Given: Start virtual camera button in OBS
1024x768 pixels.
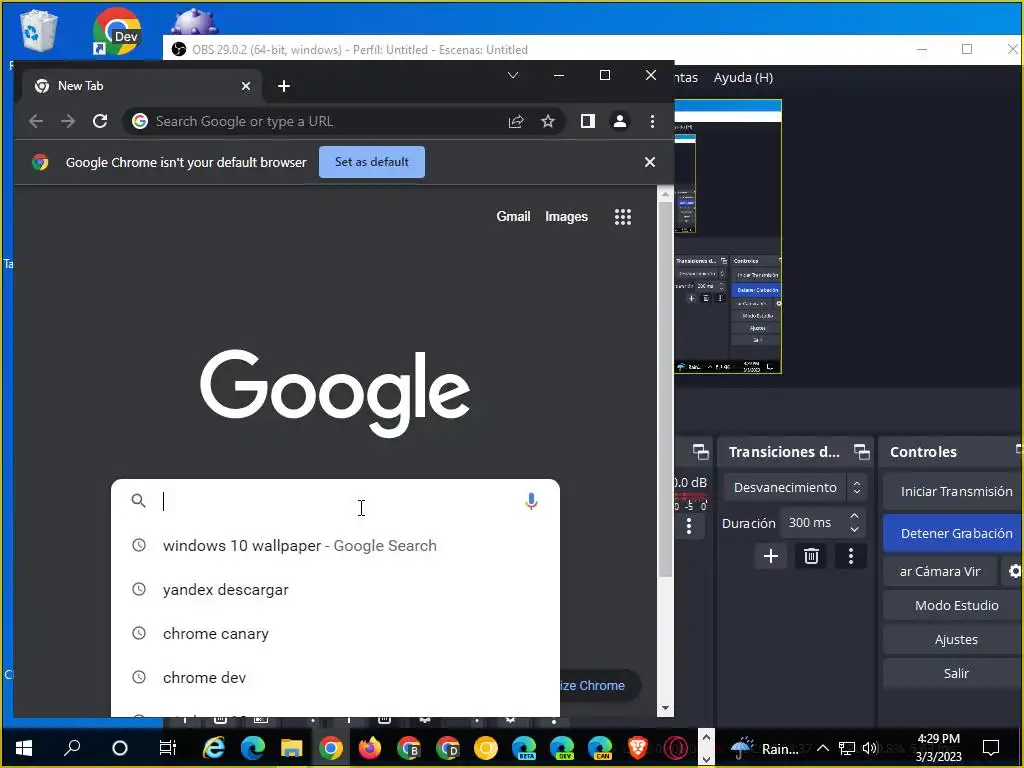Looking at the screenshot, I should 940,571.
